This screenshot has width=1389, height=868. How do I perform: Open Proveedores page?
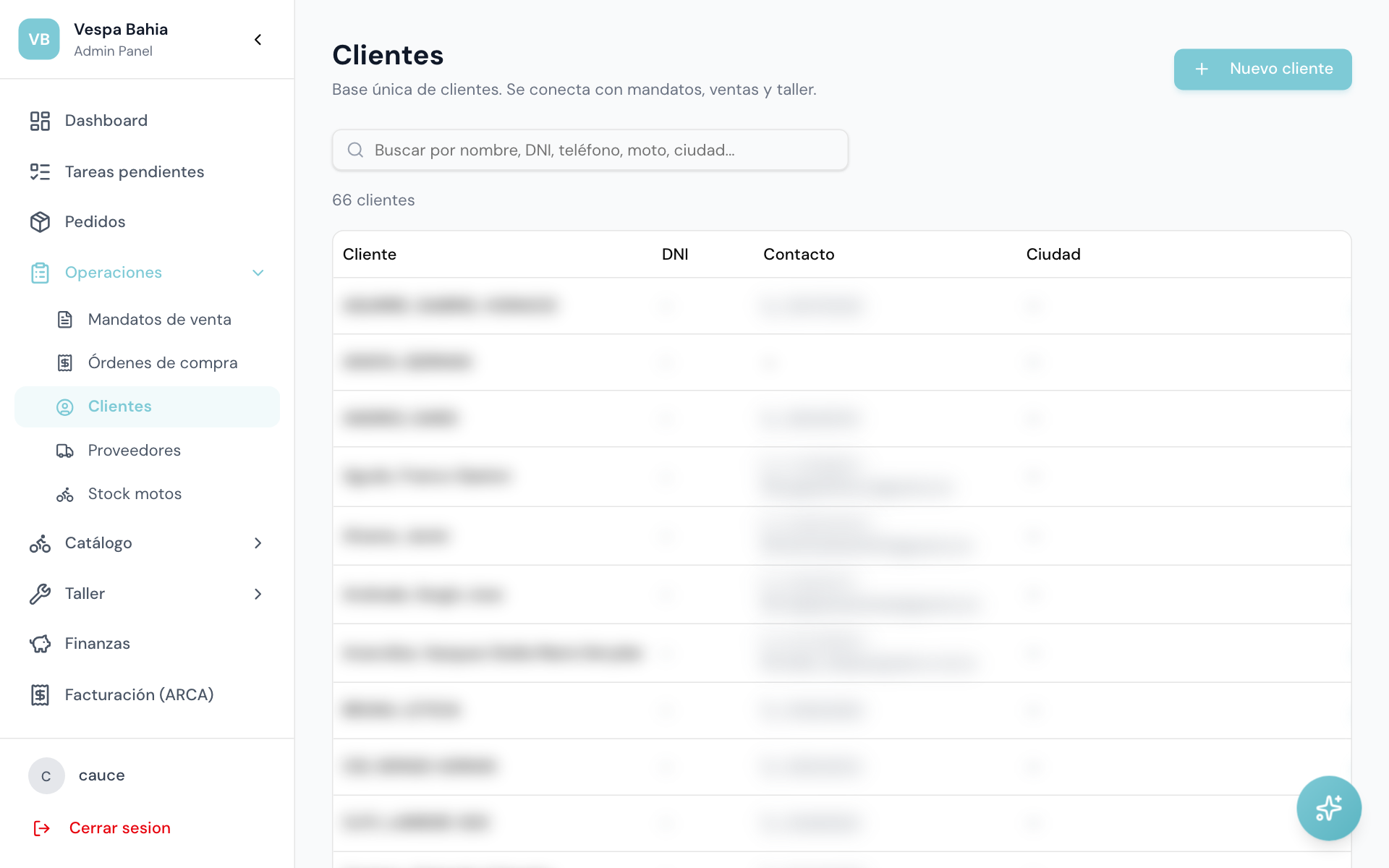click(147, 451)
